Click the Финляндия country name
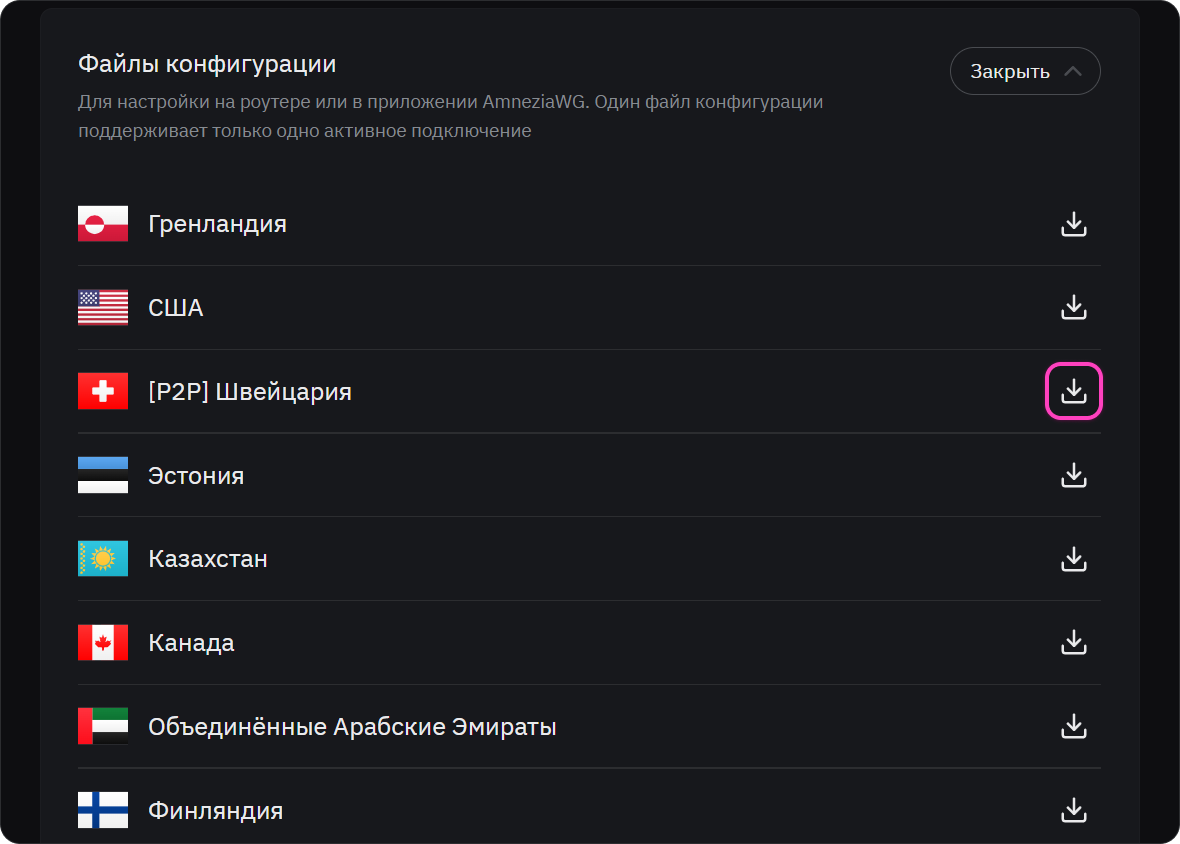This screenshot has height=844, width=1180. (x=215, y=811)
